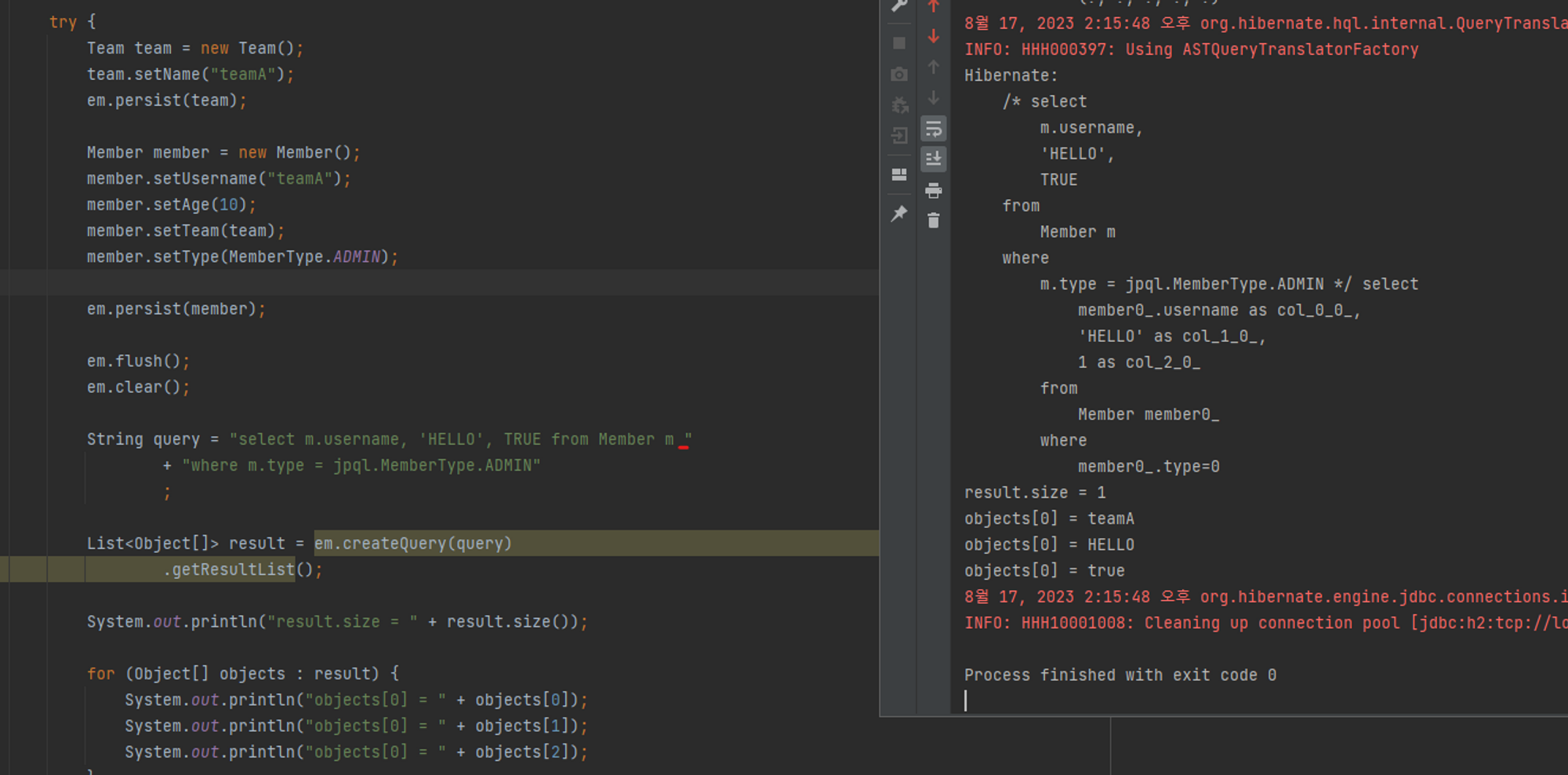Click console line 'objects[0] = teamA'
1568x775 pixels.
[1049, 518]
